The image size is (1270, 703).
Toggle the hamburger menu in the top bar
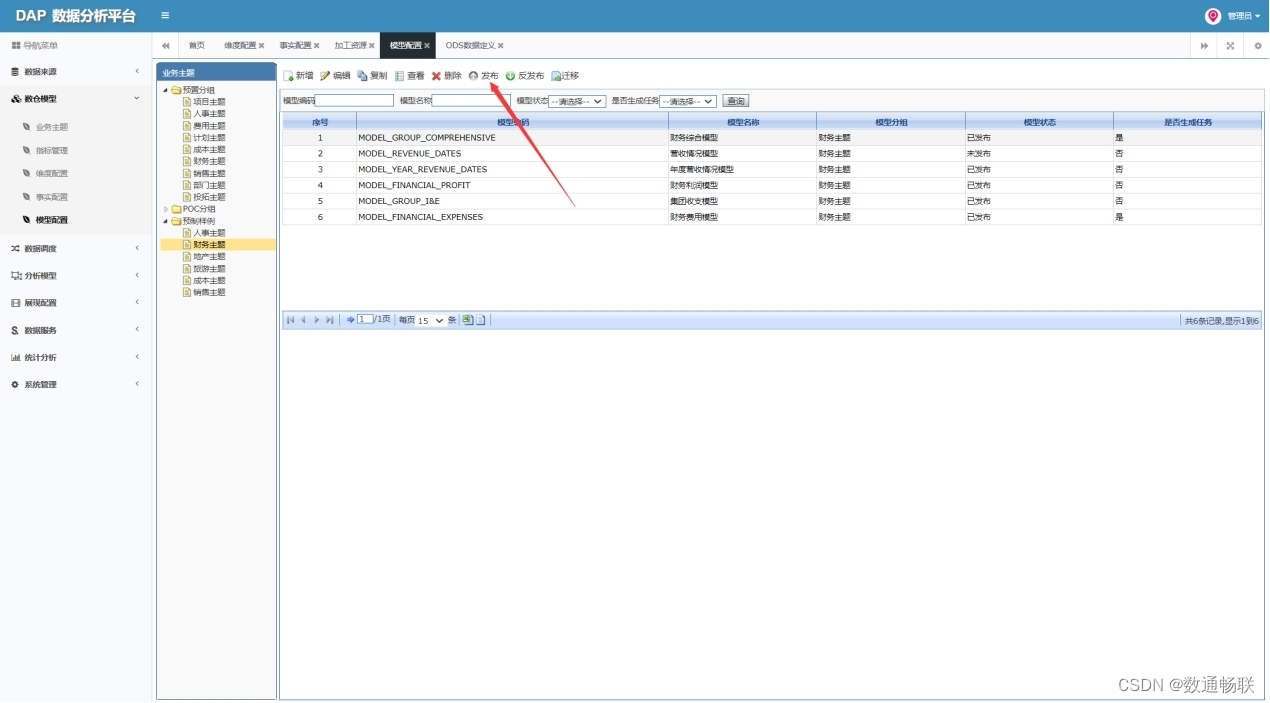[x=165, y=16]
